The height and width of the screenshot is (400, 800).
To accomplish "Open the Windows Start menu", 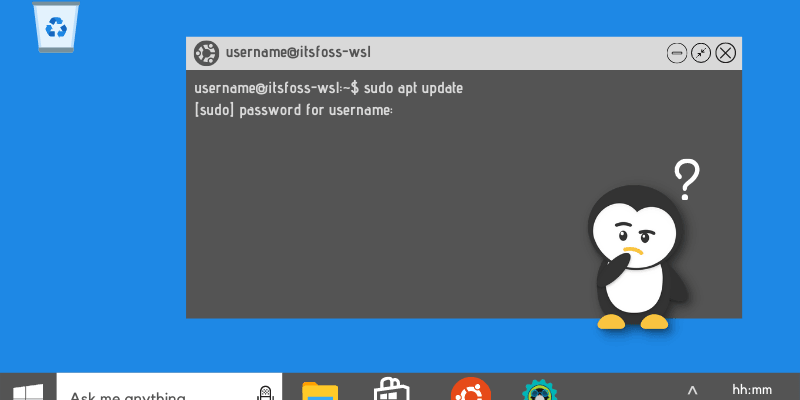I will 28,392.
